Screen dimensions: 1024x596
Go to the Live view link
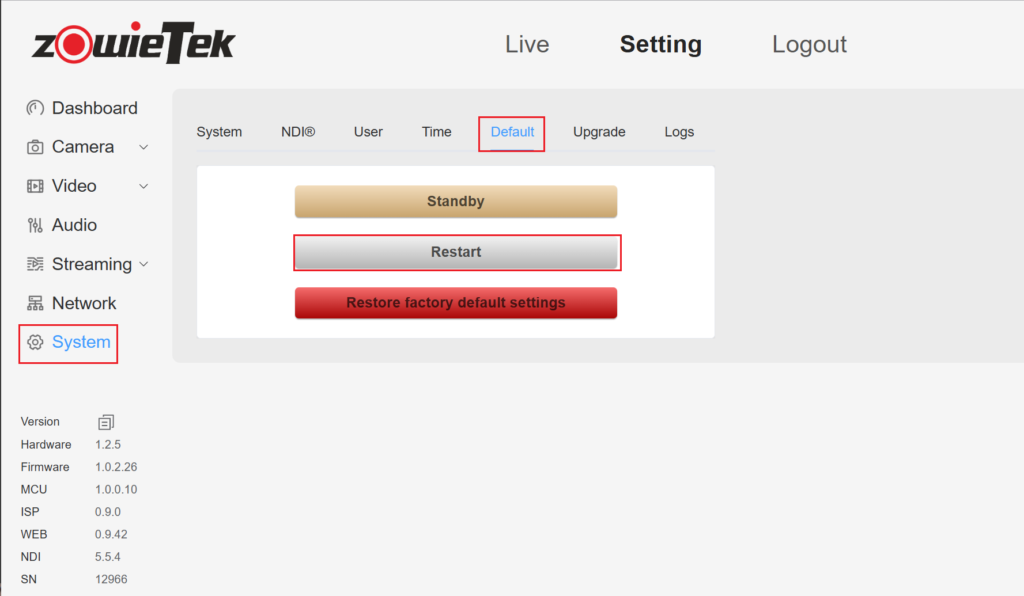tap(527, 45)
